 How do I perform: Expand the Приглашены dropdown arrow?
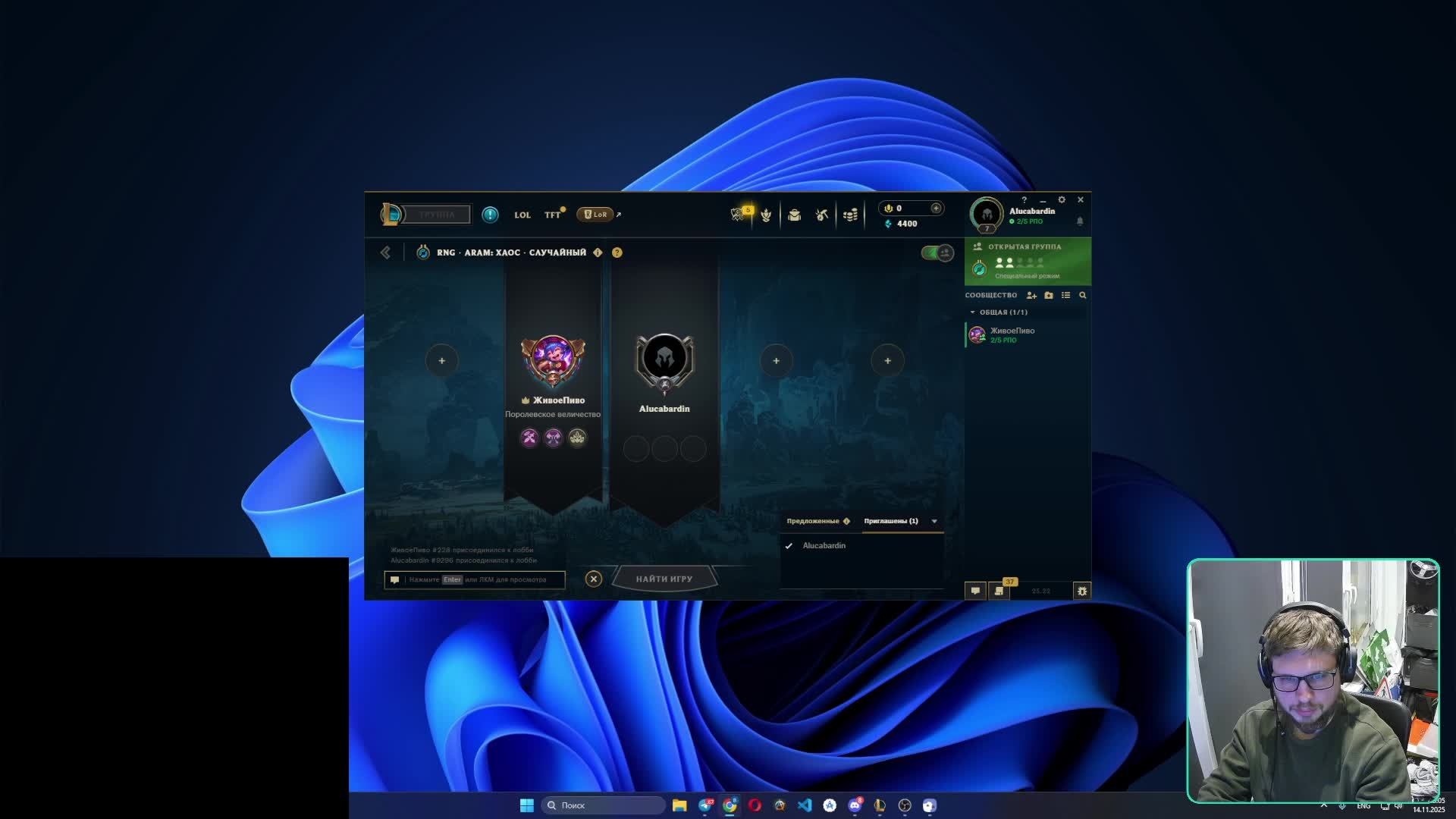(934, 521)
